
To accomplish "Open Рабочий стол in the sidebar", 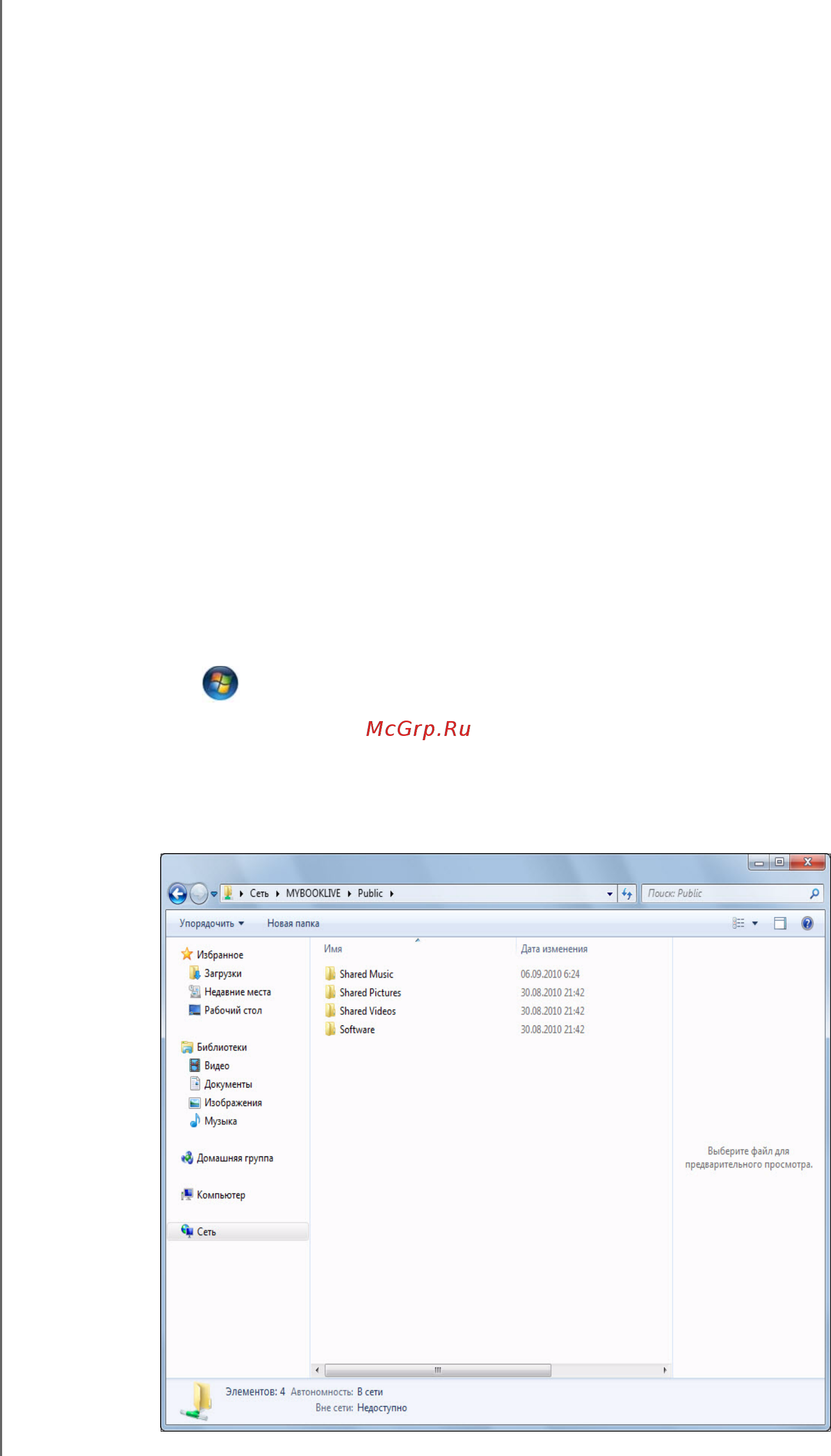I will pyautogui.click(x=233, y=1011).
